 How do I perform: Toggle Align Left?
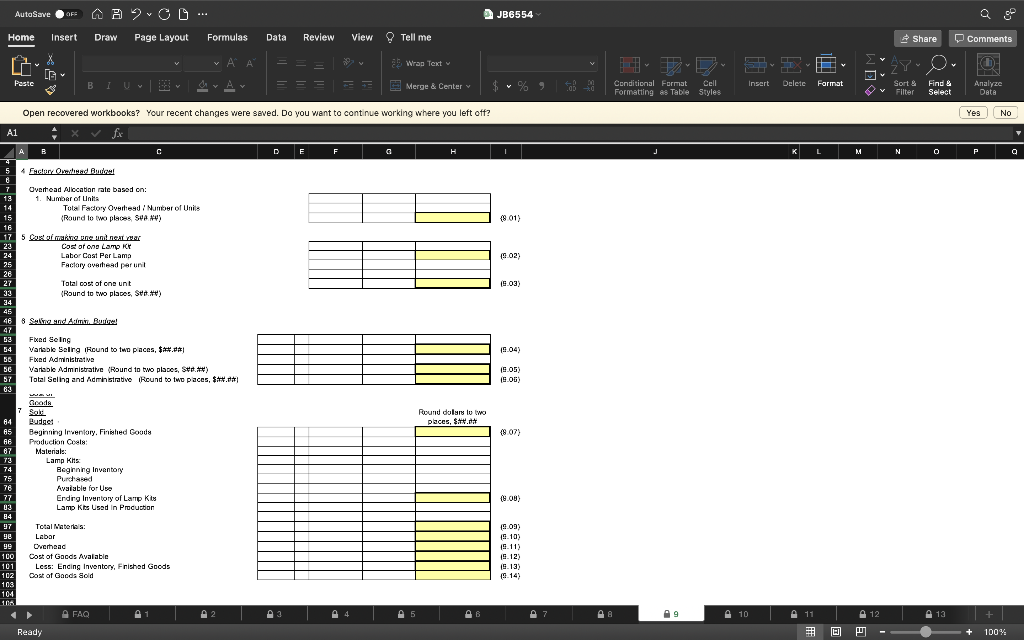pyautogui.click(x=281, y=85)
